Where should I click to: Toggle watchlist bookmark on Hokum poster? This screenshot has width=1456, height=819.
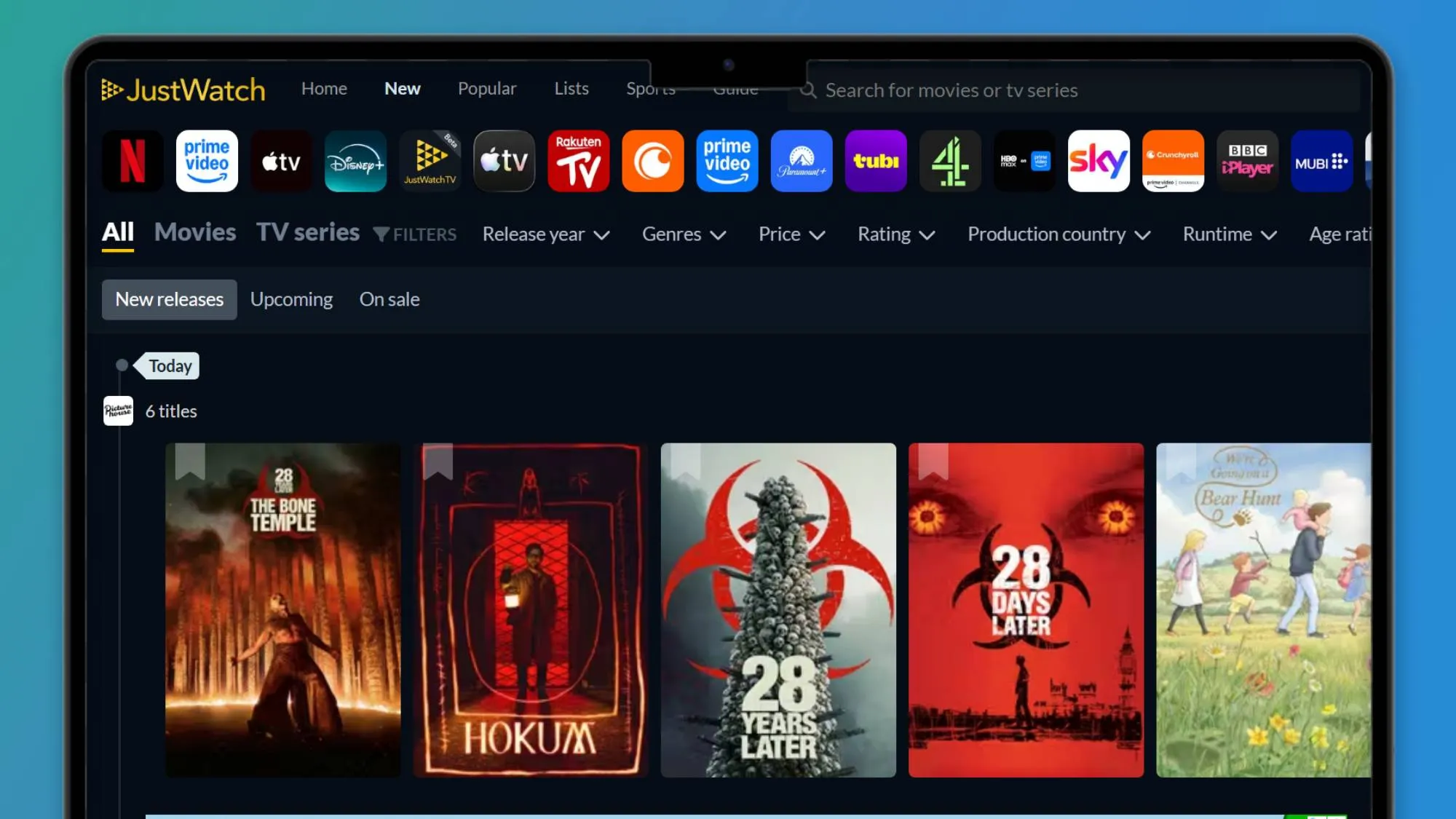click(438, 461)
